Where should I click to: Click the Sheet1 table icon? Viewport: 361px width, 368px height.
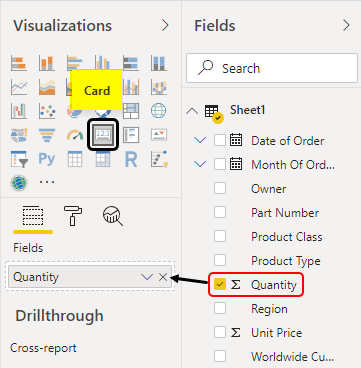pos(214,113)
